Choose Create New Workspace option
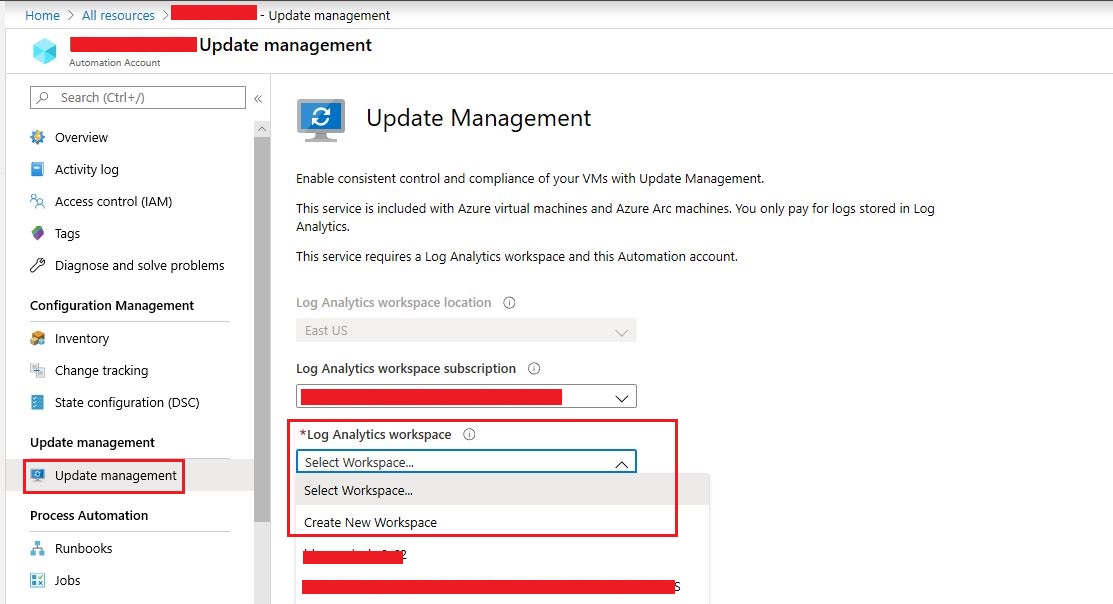 (503, 522)
